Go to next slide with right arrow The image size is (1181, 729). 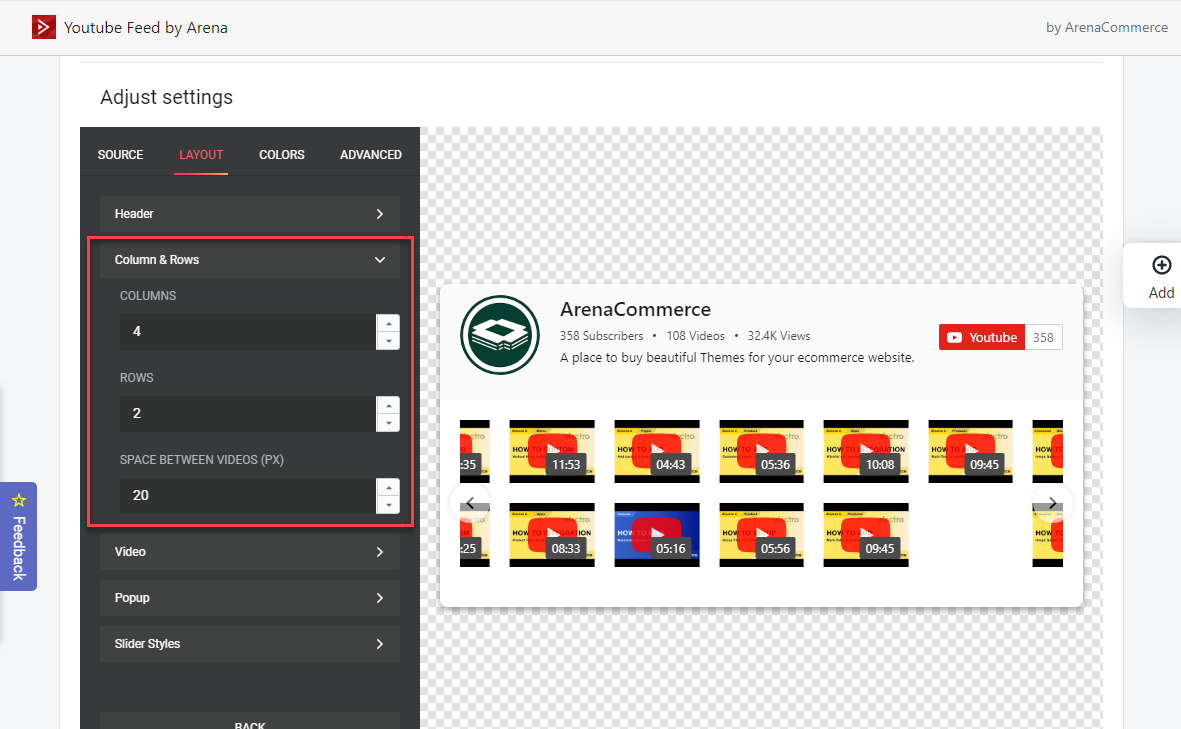1052,503
